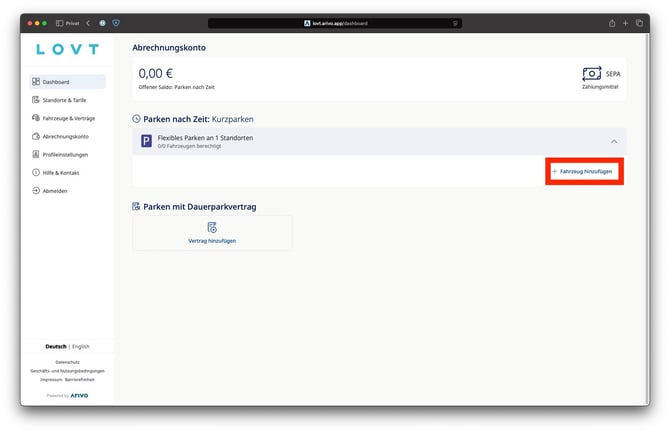The image size is (670, 433).
Task: Click the SEPA Zahlungsmittel icon
Action: tap(592, 74)
